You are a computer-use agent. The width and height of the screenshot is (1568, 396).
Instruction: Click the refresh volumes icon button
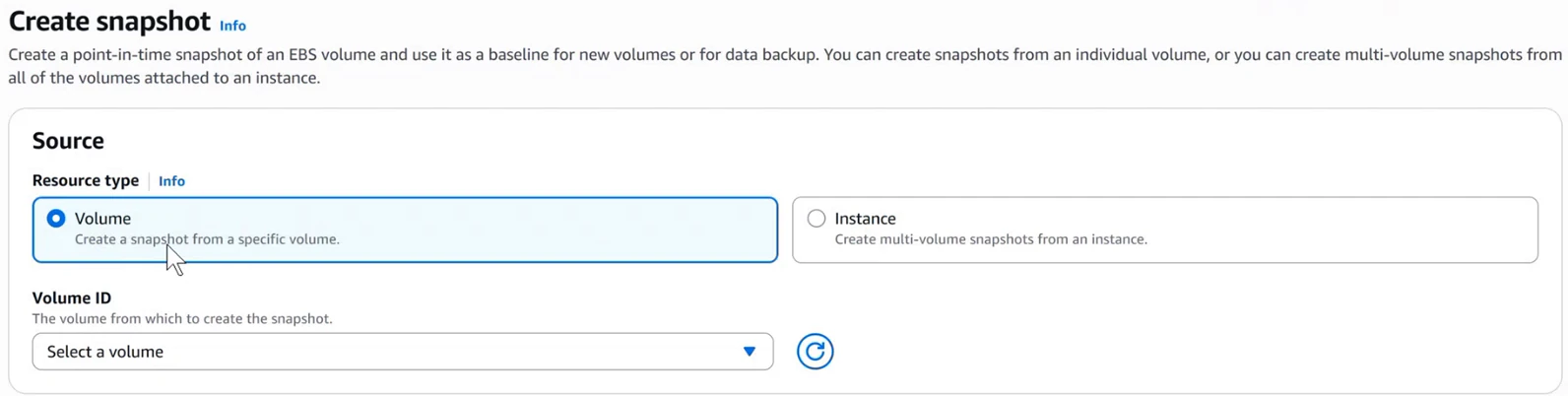[815, 352]
